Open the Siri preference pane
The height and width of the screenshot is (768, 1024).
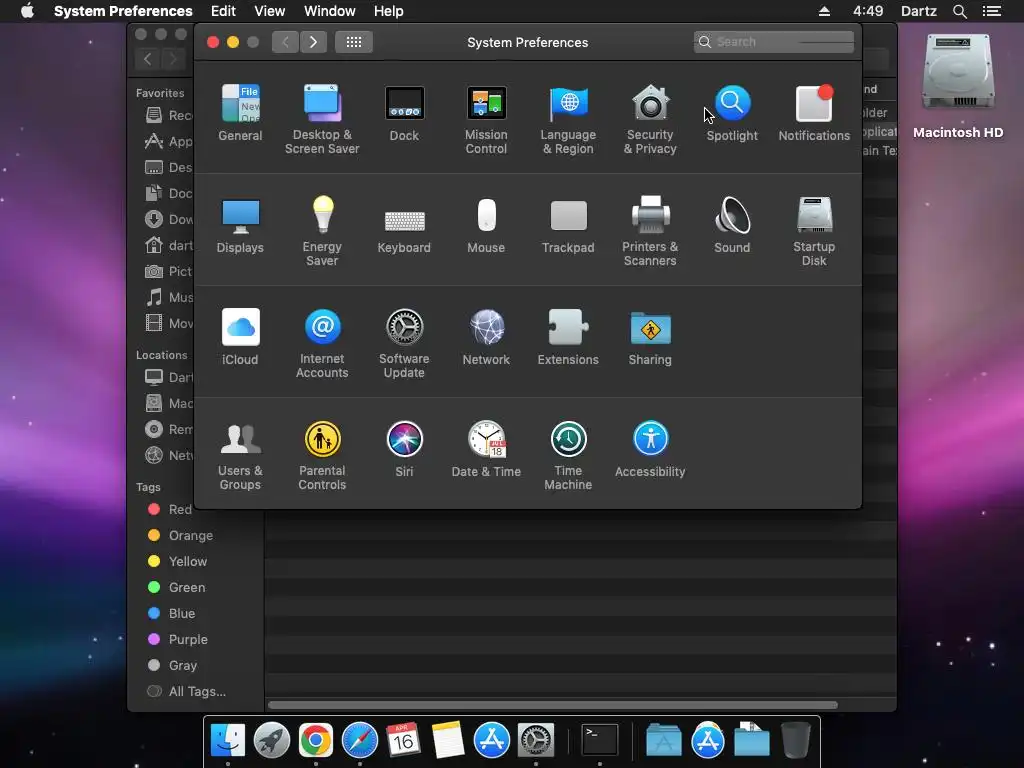point(404,449)
